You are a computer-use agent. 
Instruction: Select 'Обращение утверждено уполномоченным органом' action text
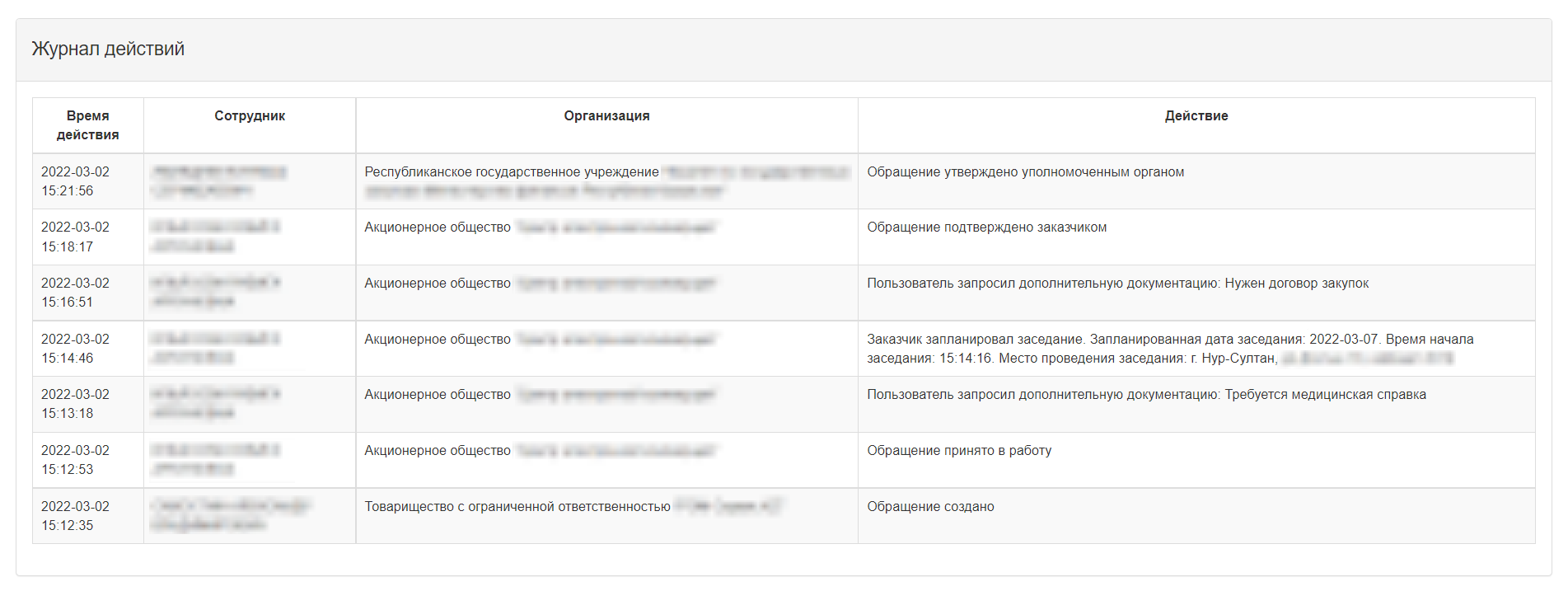point(1025,172)
